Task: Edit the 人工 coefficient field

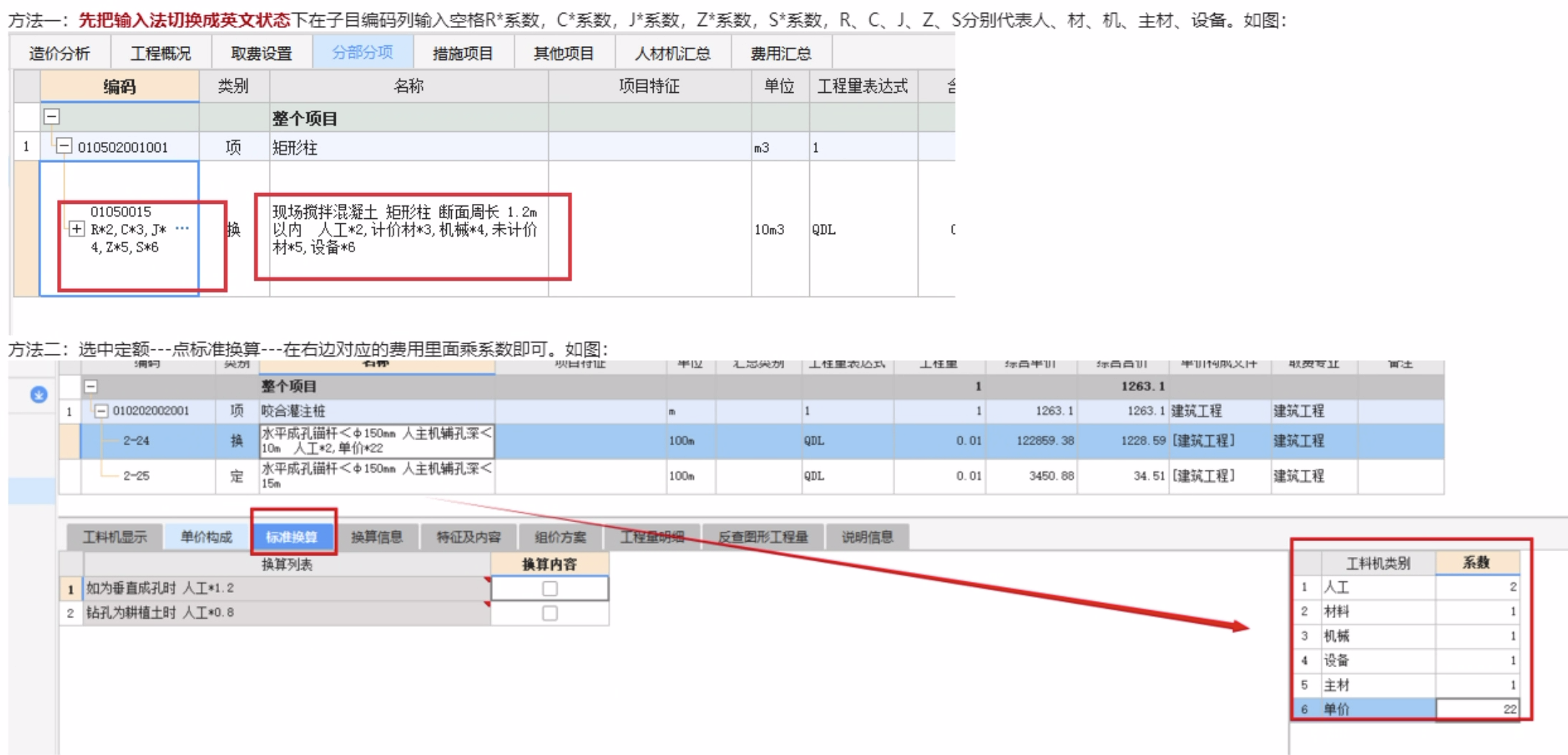Action: click(1477, 587)
